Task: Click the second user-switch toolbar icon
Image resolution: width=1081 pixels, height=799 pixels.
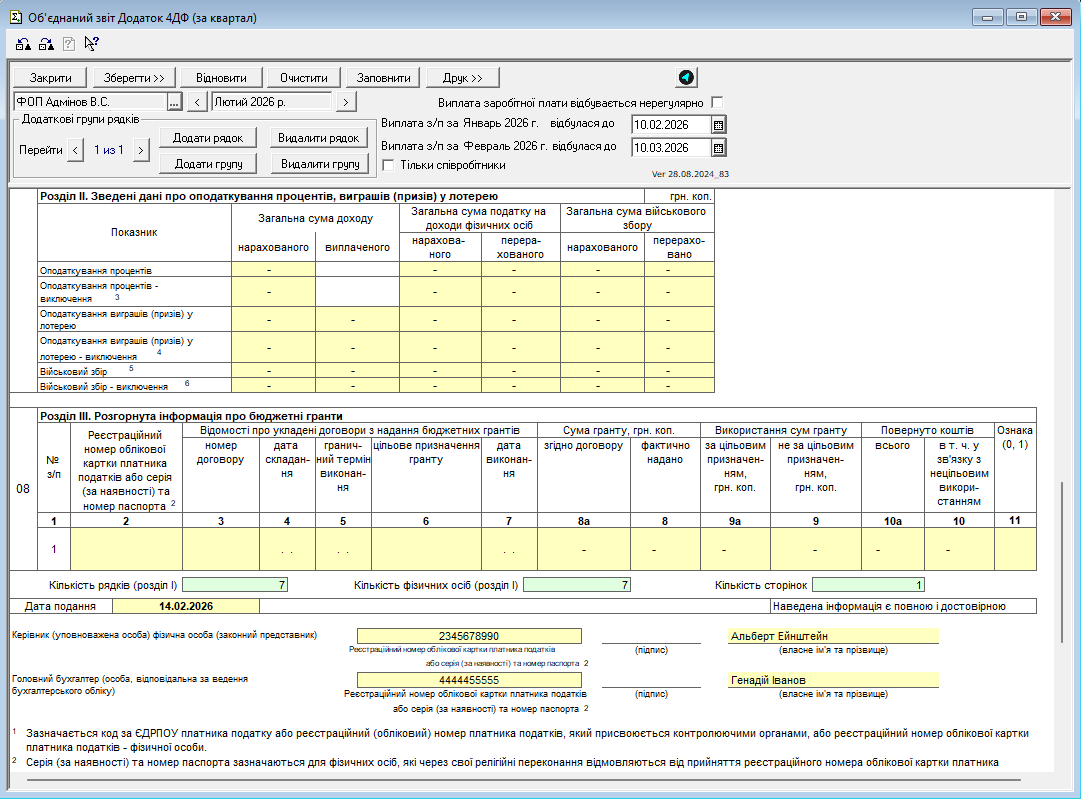Action: pyautogui.click(x=46, y=44)
